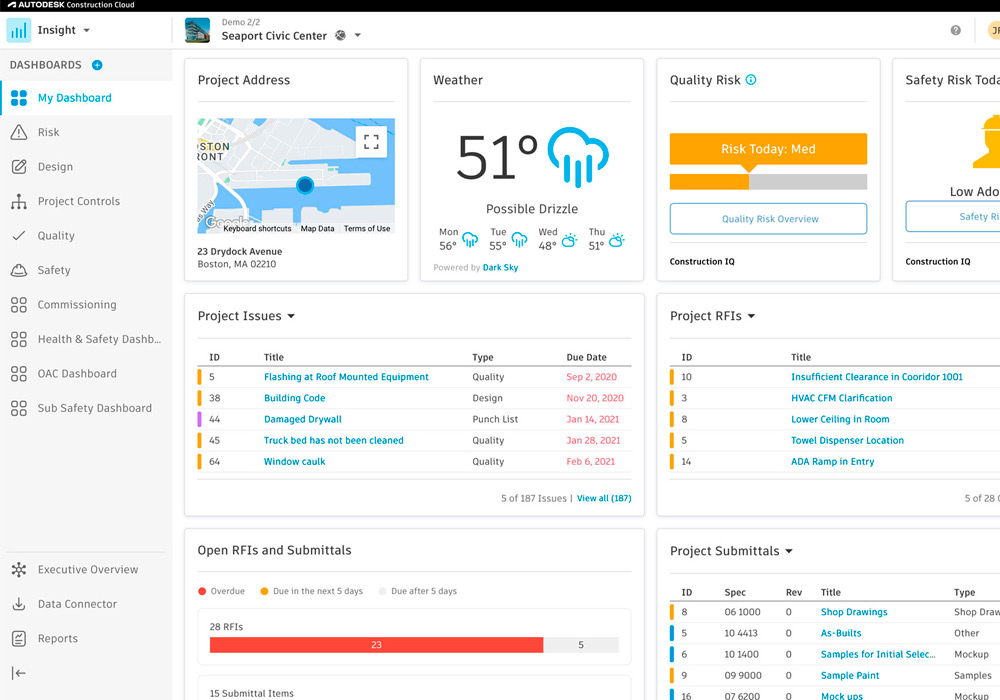The image size is (1000, 700).
Task: Click the Seaport Civic Center project thumbnail
Action: click(198, 30)
